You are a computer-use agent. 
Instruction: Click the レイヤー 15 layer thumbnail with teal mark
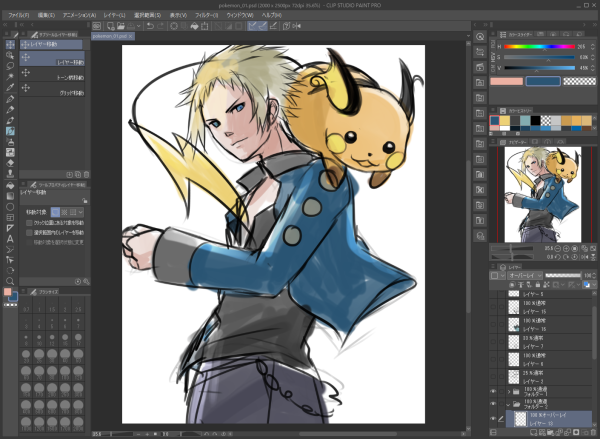point(514,325)
